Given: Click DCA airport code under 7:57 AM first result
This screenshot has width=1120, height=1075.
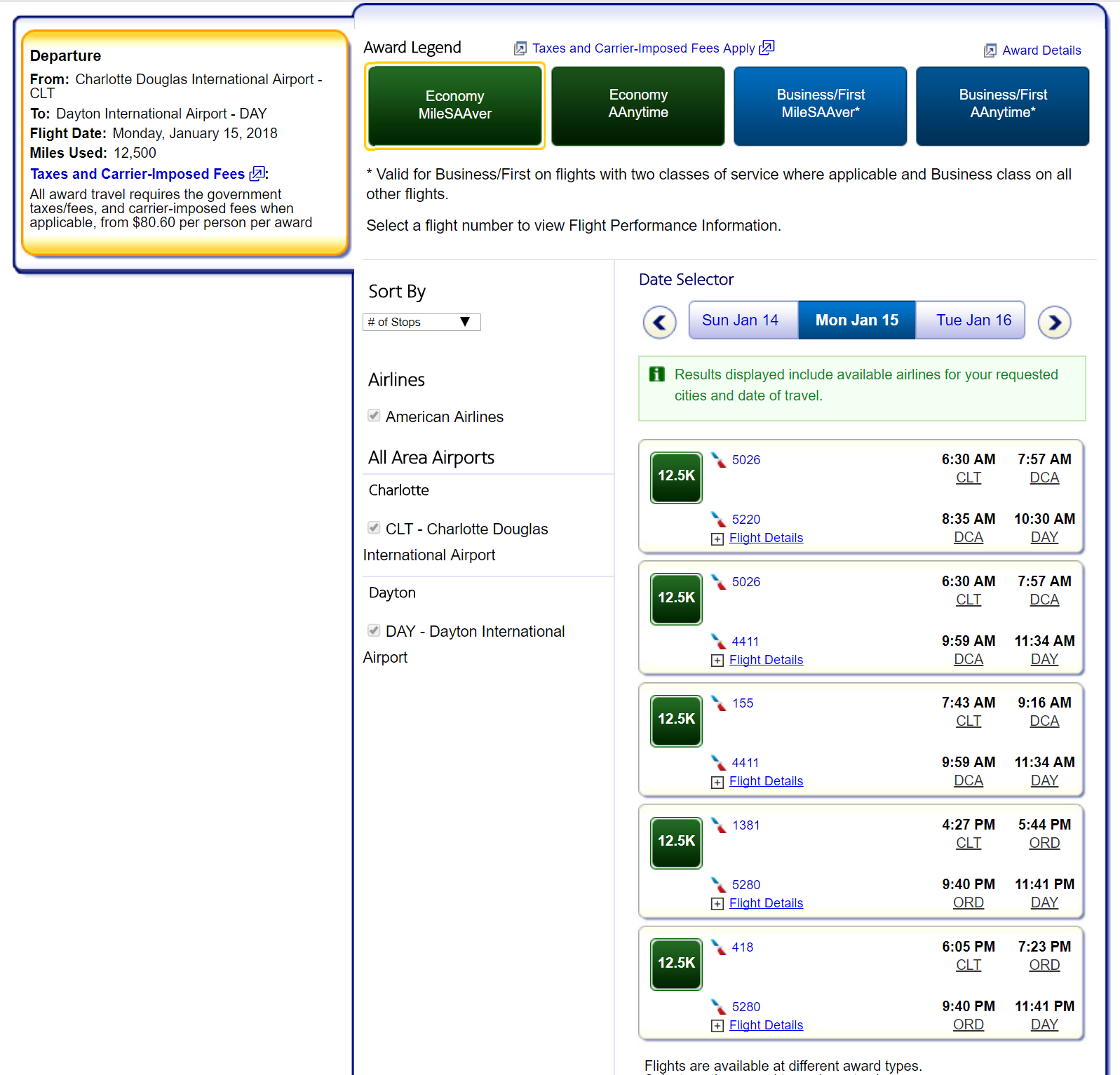Looking at the screenshot, I should click(x=1044, y=478).
